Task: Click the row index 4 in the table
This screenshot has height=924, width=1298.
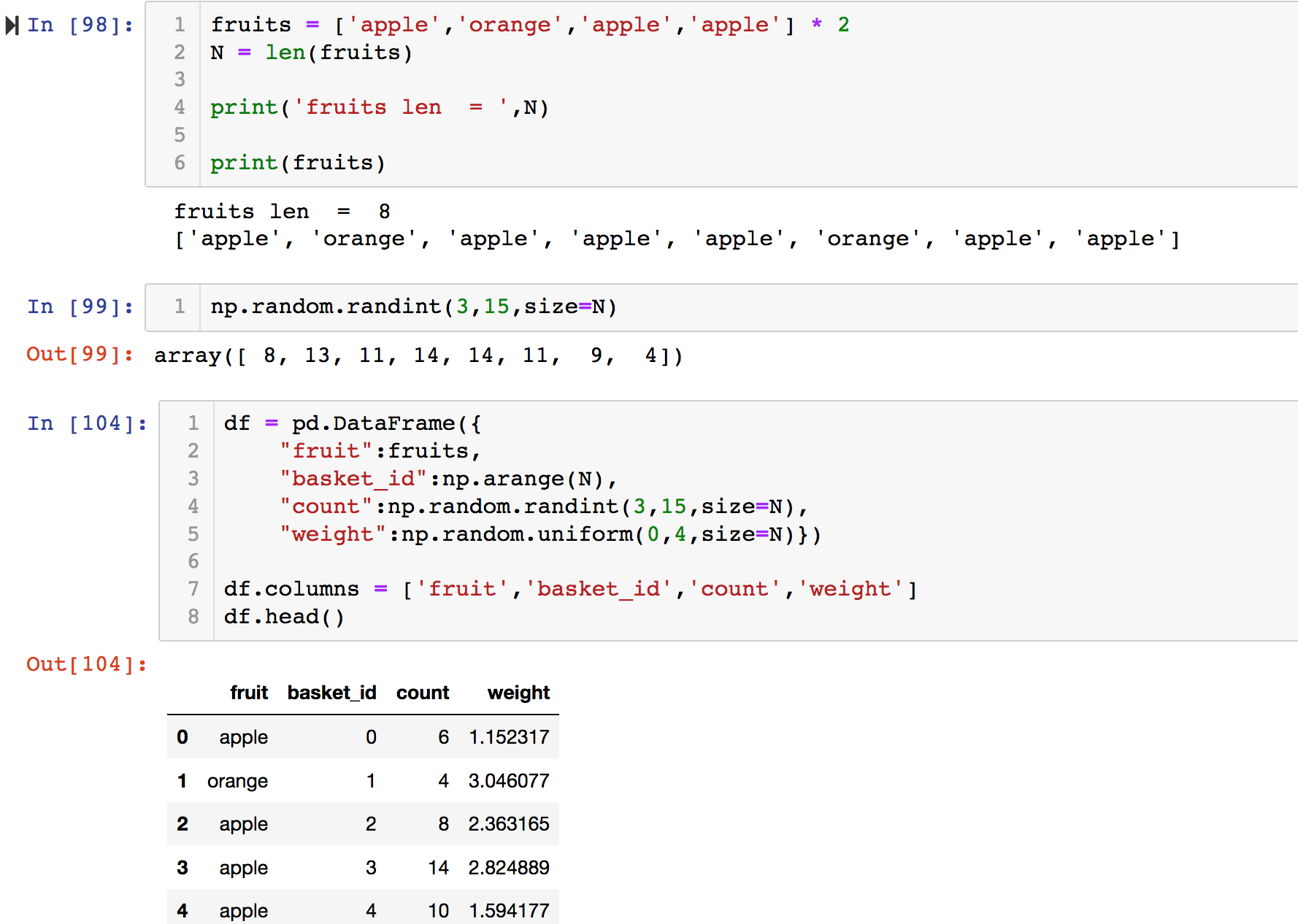Action: point(183,911)
